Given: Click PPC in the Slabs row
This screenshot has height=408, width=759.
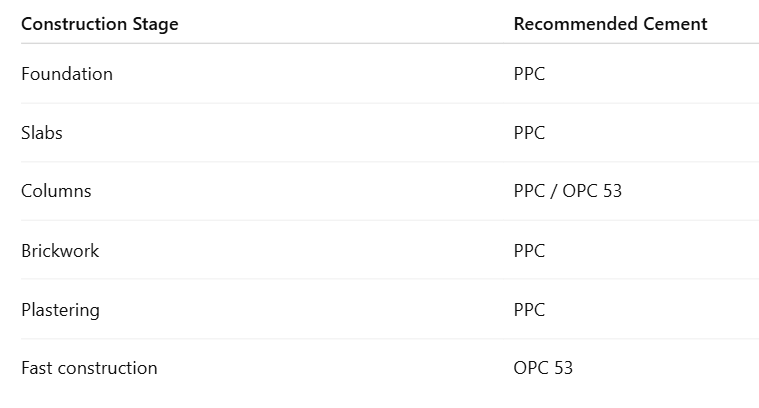Looking at the screenshot, I should (529, 133).
